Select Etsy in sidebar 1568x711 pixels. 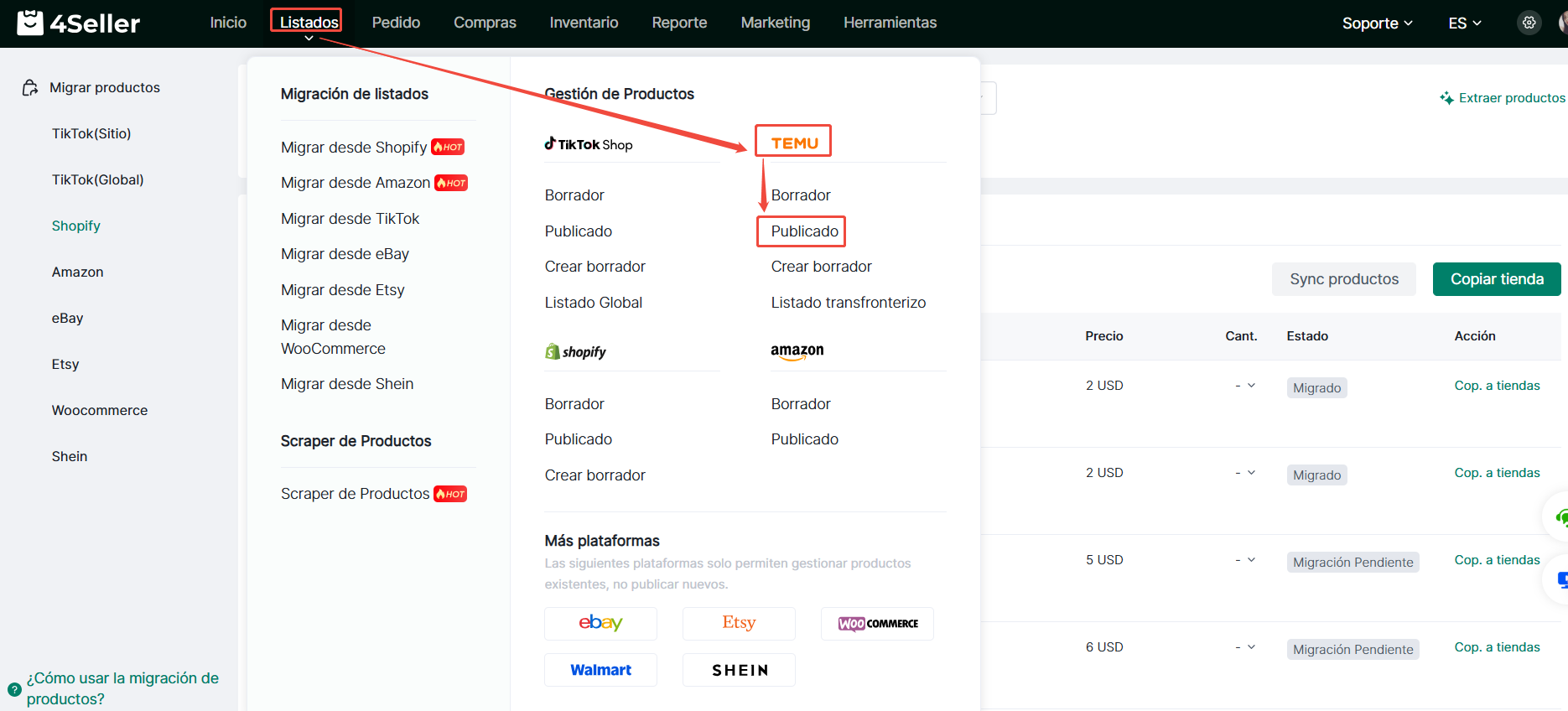(x=65, y=364)
